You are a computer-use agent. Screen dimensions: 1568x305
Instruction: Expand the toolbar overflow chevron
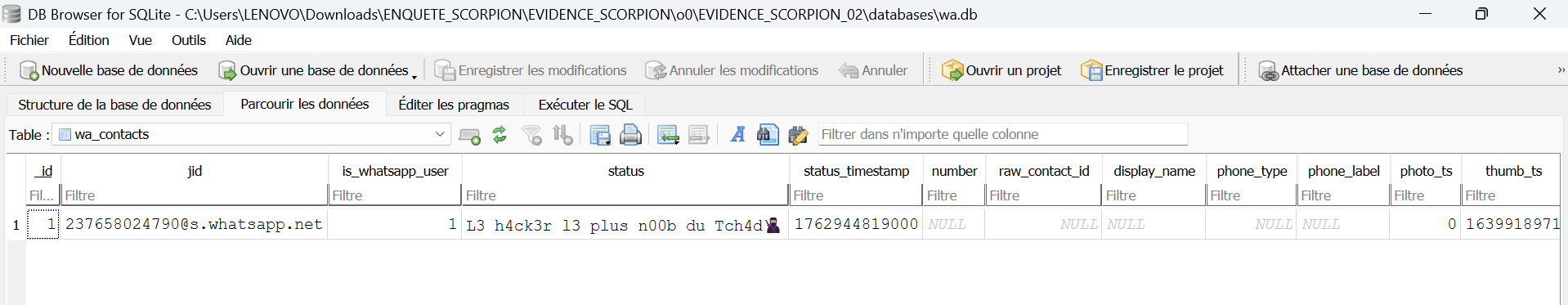coord(1561,70)
